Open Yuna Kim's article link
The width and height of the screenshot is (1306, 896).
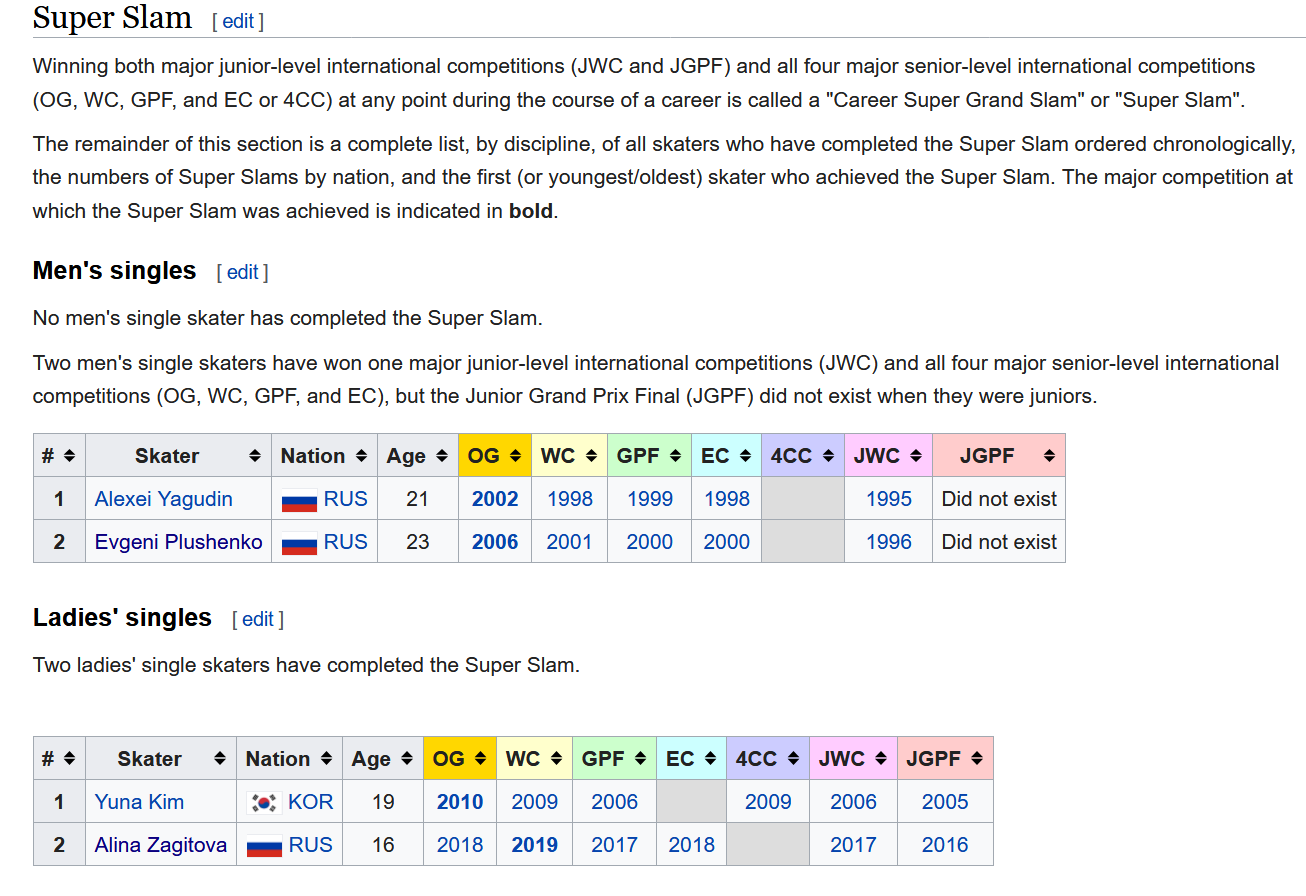(139, 802)
